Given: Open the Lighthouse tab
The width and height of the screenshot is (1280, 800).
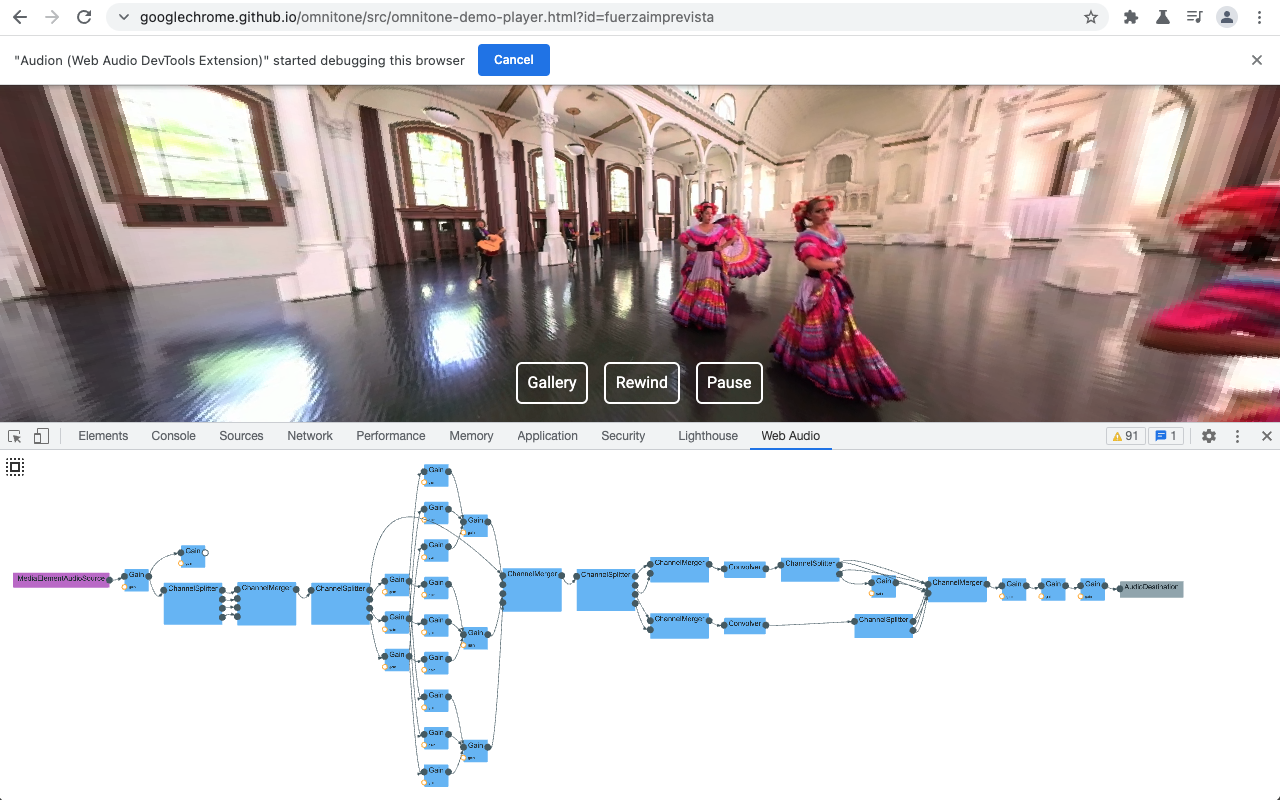Looking at the screenshot, I should pyautogui.click(x=708, y=436).
